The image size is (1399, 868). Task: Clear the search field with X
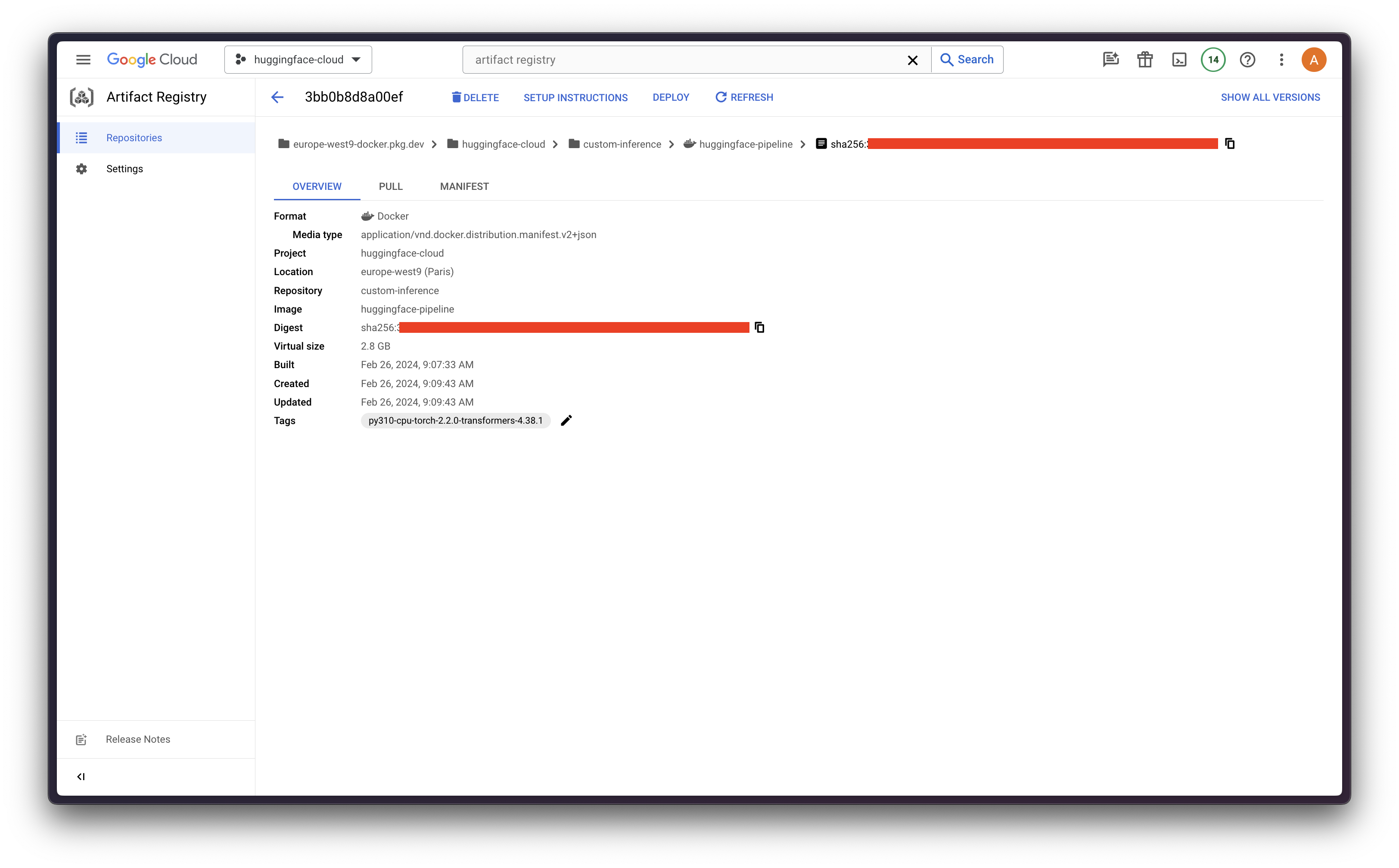click(913, 60)
